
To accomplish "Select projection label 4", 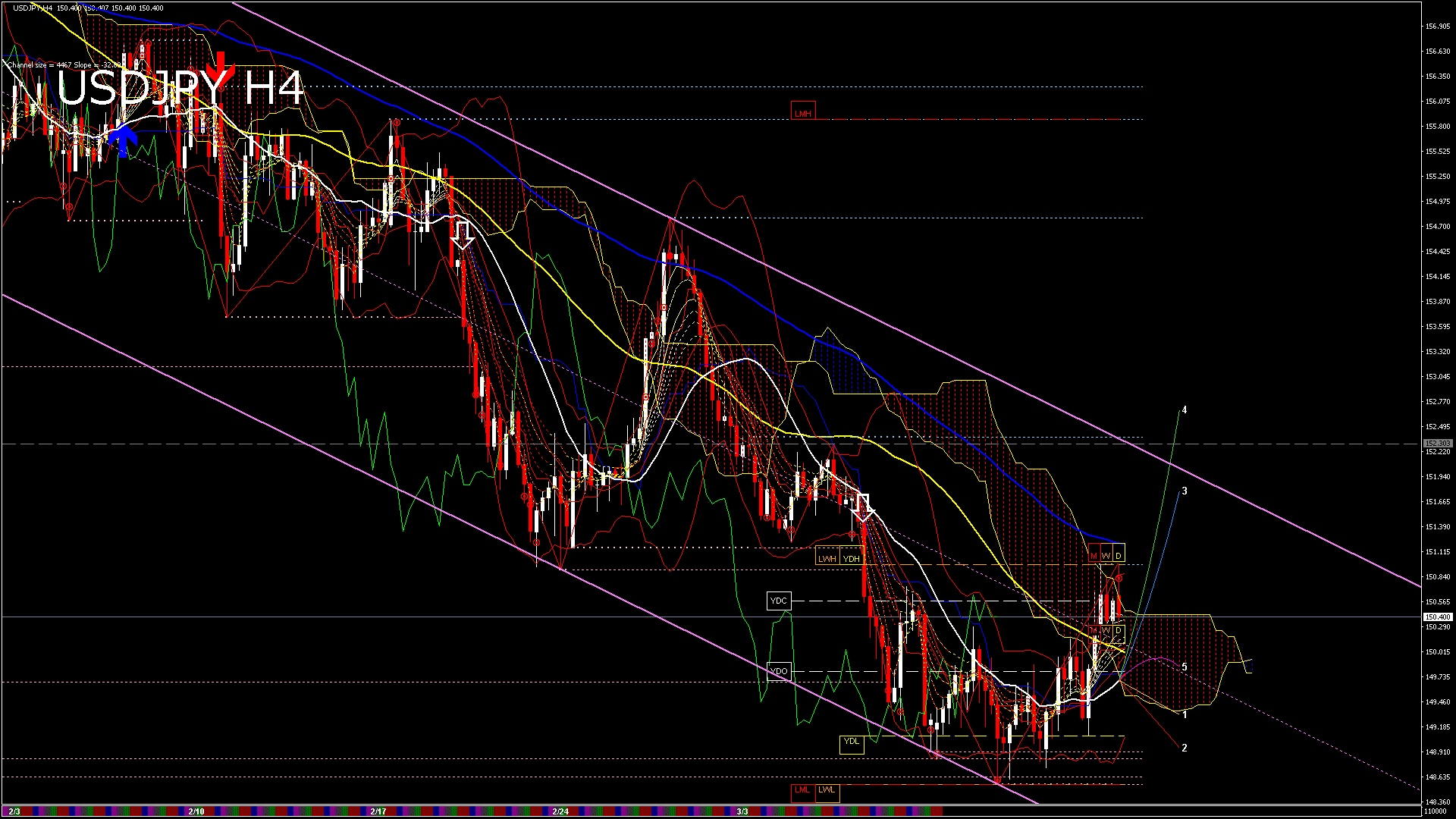I will coord(1185,410).
